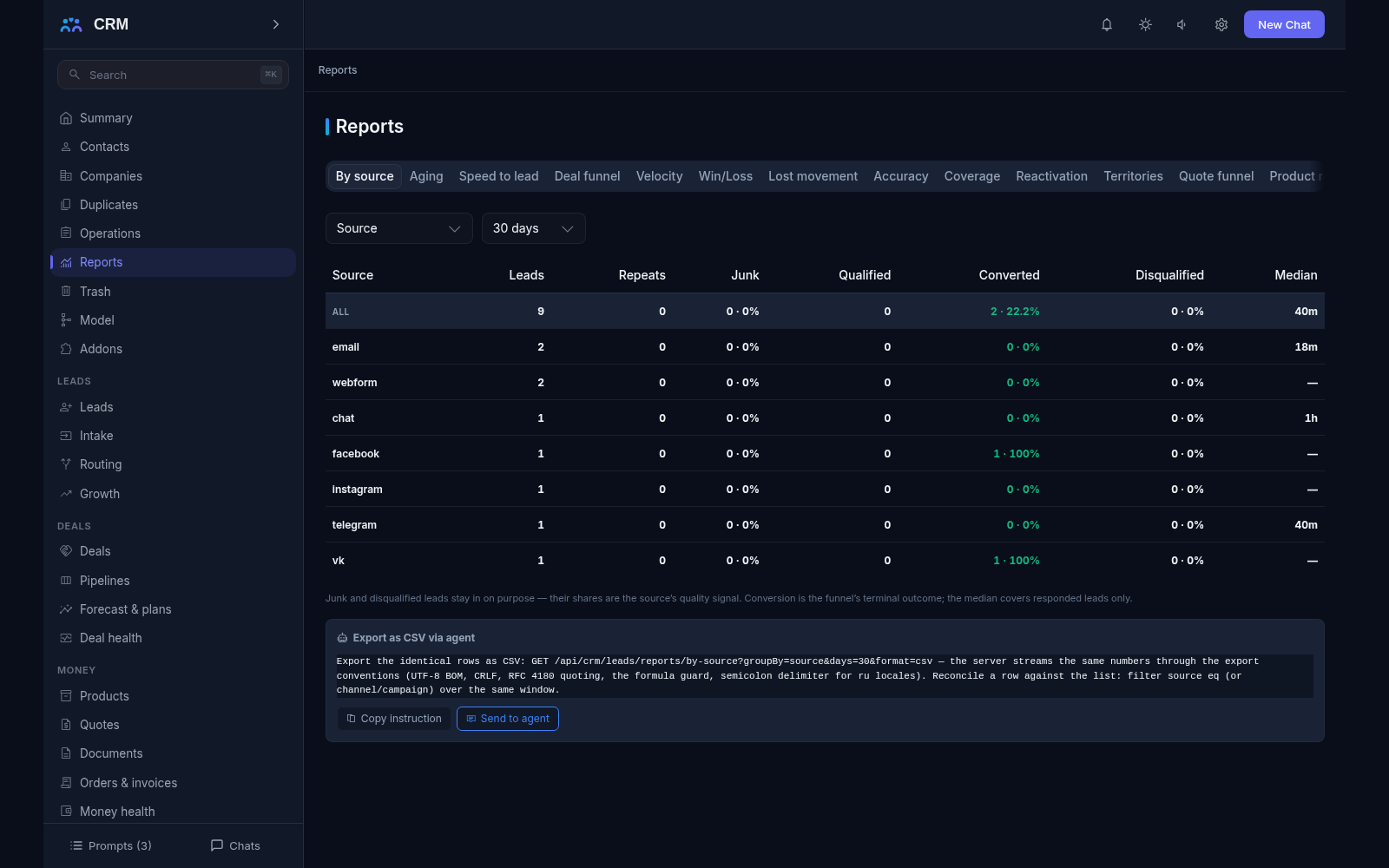The image size is (1389, 868).
Task: Open Leads icon in sidebar
Action: point(66,407)
